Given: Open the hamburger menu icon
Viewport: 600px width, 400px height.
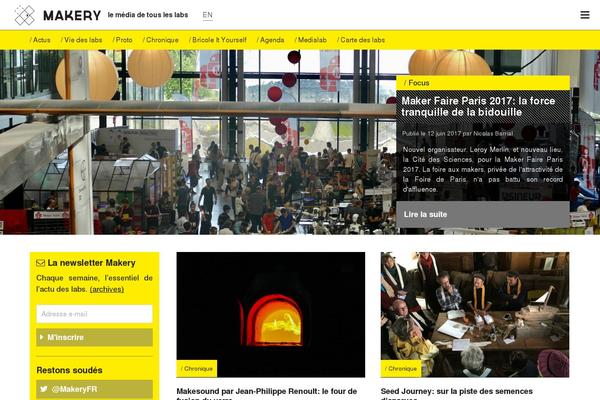Looking at the screenshot, I should click(x=585, y=15).
